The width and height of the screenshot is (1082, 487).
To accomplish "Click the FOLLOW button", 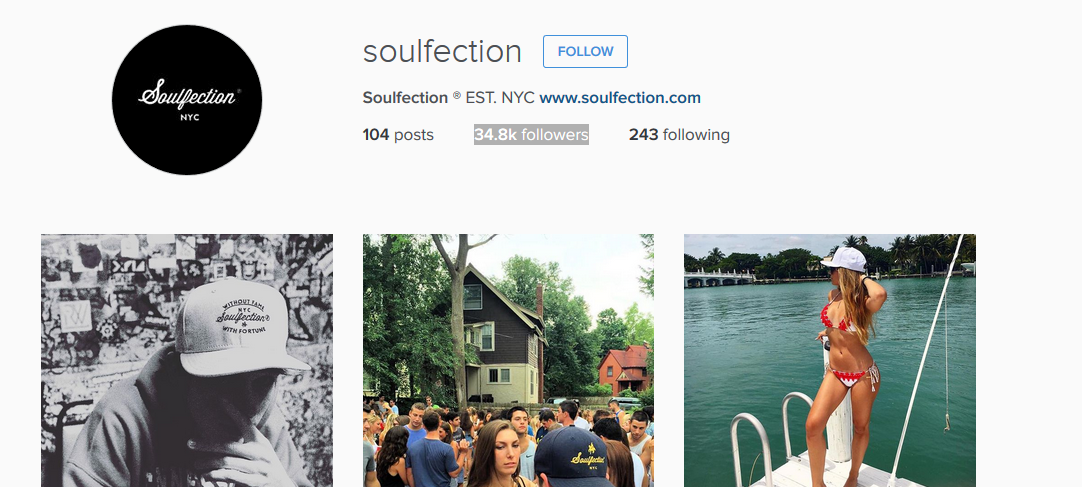I will tap(585, 52).
